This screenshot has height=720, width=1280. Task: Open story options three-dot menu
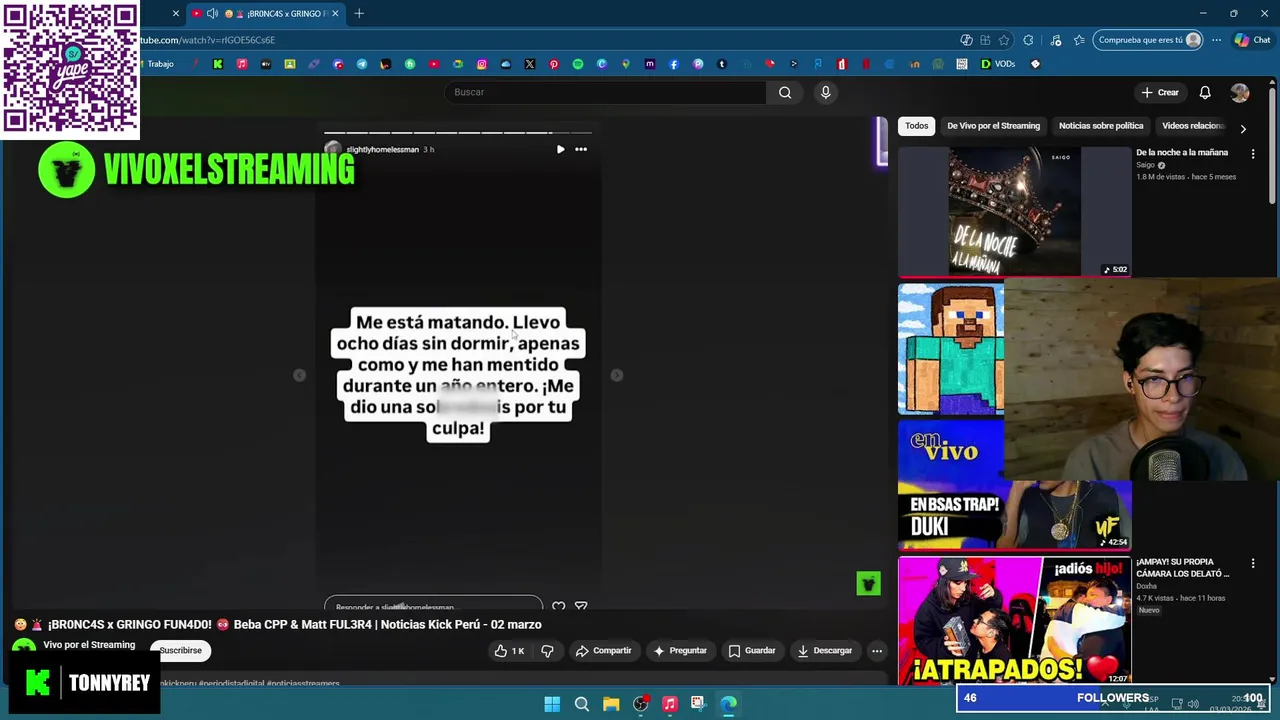581,149
